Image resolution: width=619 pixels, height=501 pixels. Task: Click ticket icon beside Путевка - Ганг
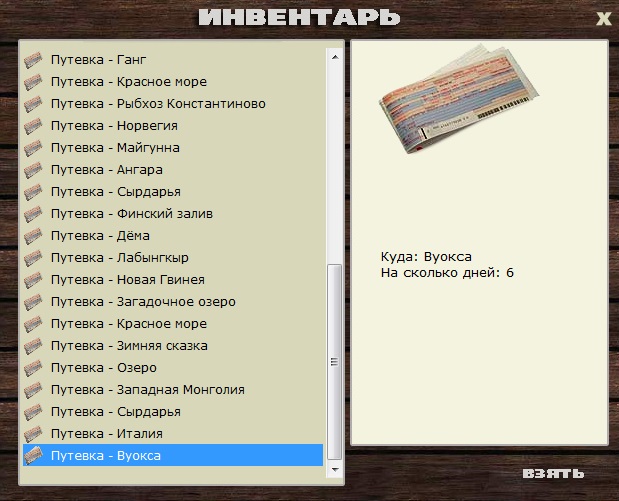click(33, 60)
